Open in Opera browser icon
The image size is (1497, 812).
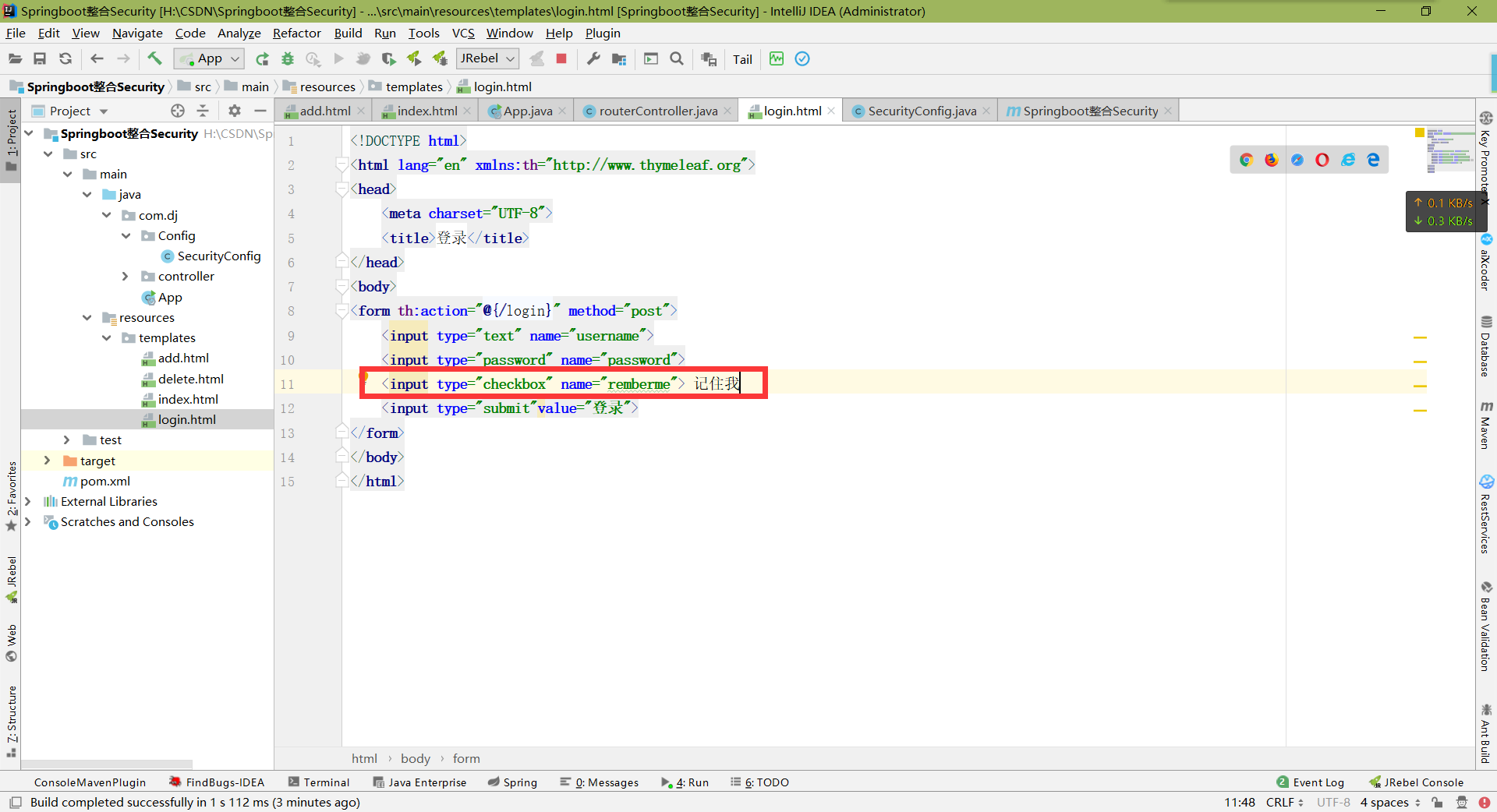click(1322, 160)
